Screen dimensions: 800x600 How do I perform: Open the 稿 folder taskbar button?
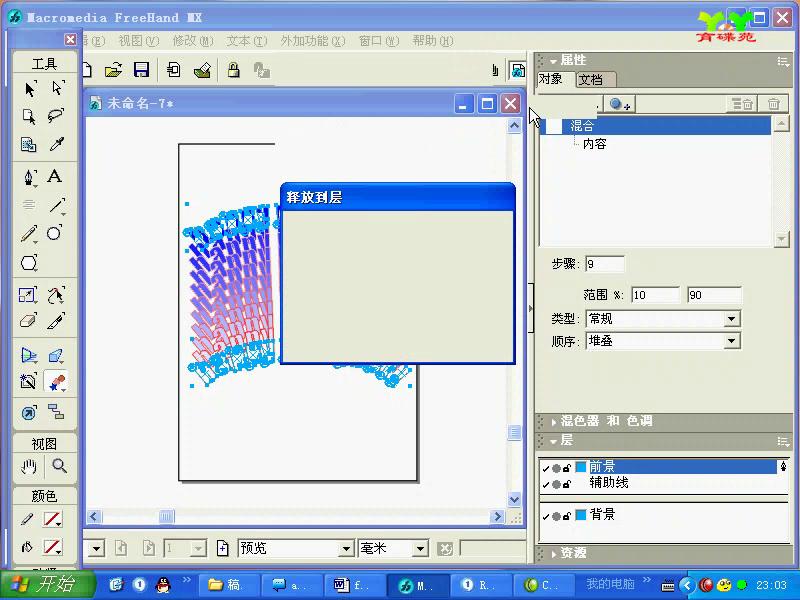pyautogui.click(x=229, y=585)
